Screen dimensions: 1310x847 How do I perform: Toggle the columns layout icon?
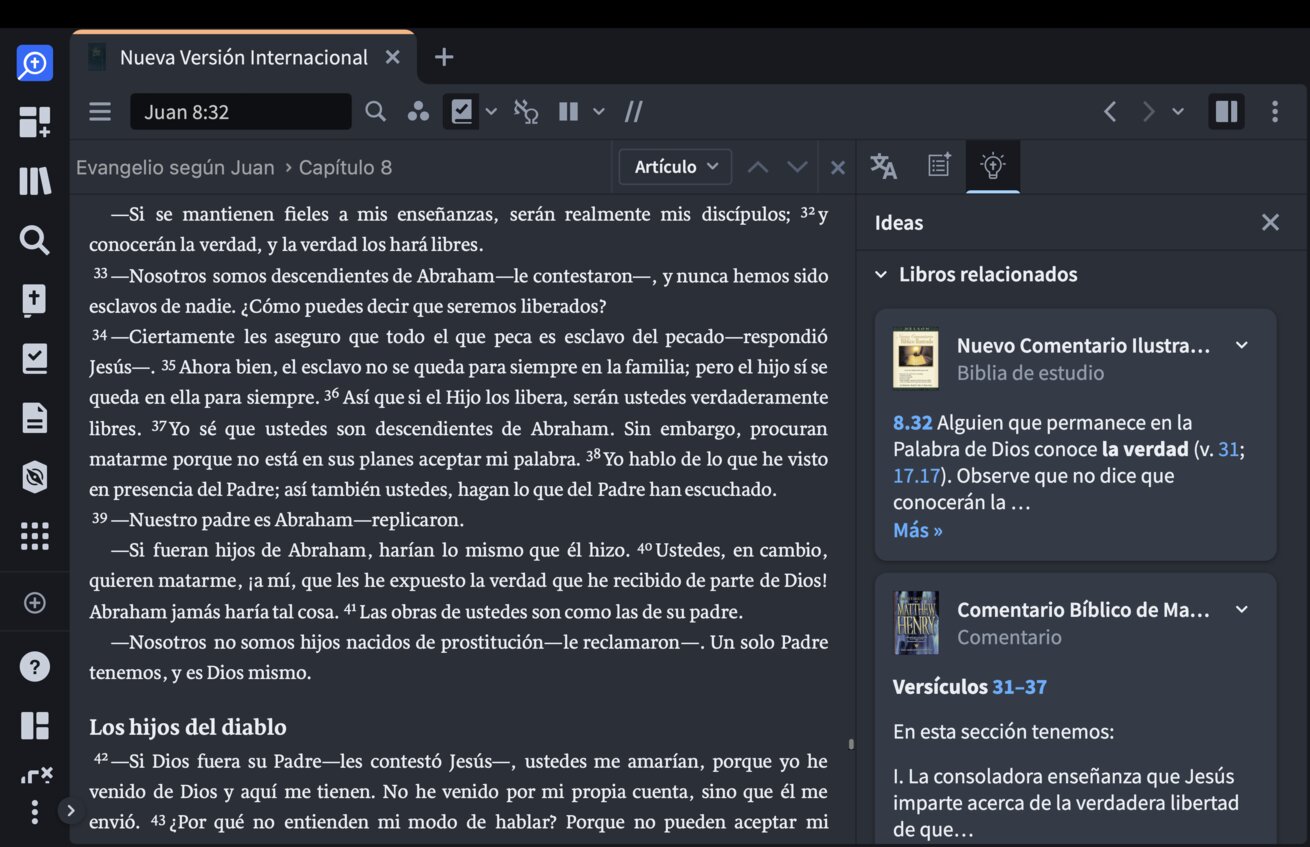coord(569,111)
